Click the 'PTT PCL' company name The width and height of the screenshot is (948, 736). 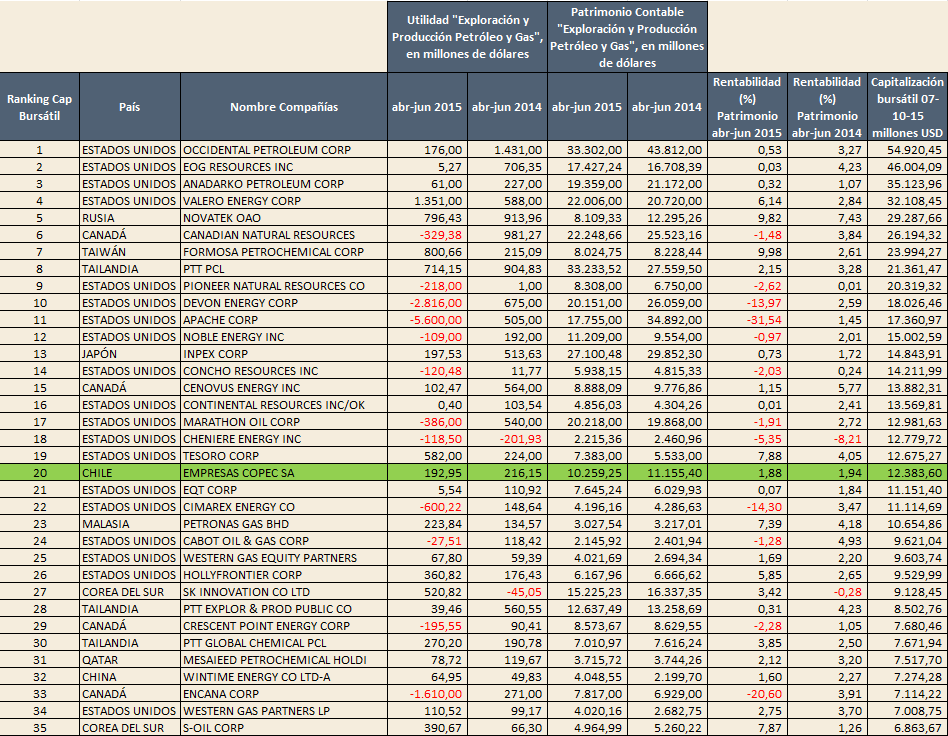point(284,269)
